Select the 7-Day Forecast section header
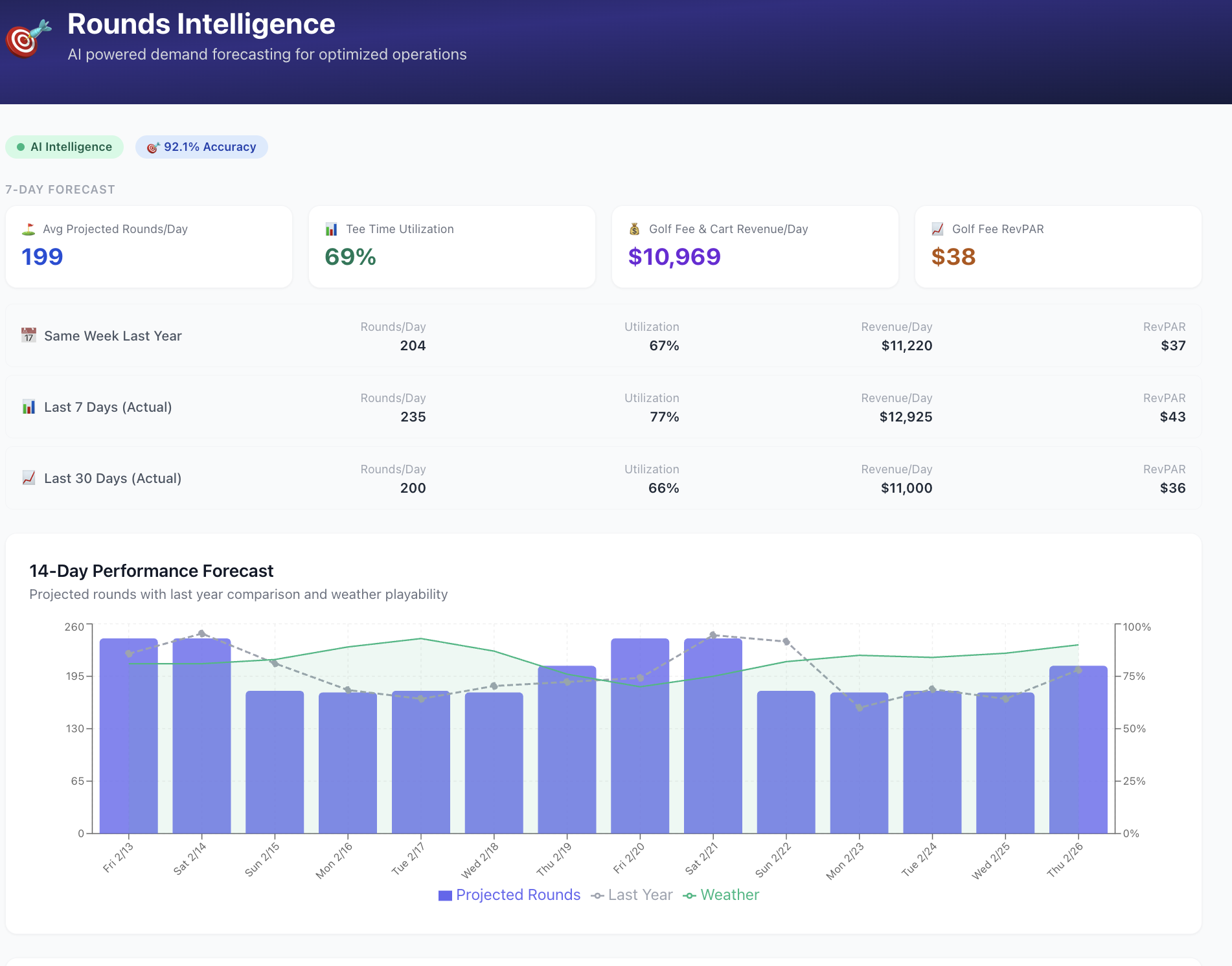Screen dimensions: 1232x966 [x=60, y=189]
